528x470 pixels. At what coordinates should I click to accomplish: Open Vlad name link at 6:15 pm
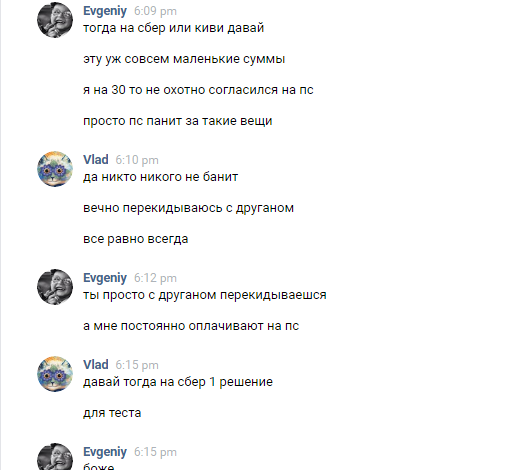pyautogui.click(x=96, y=365)
